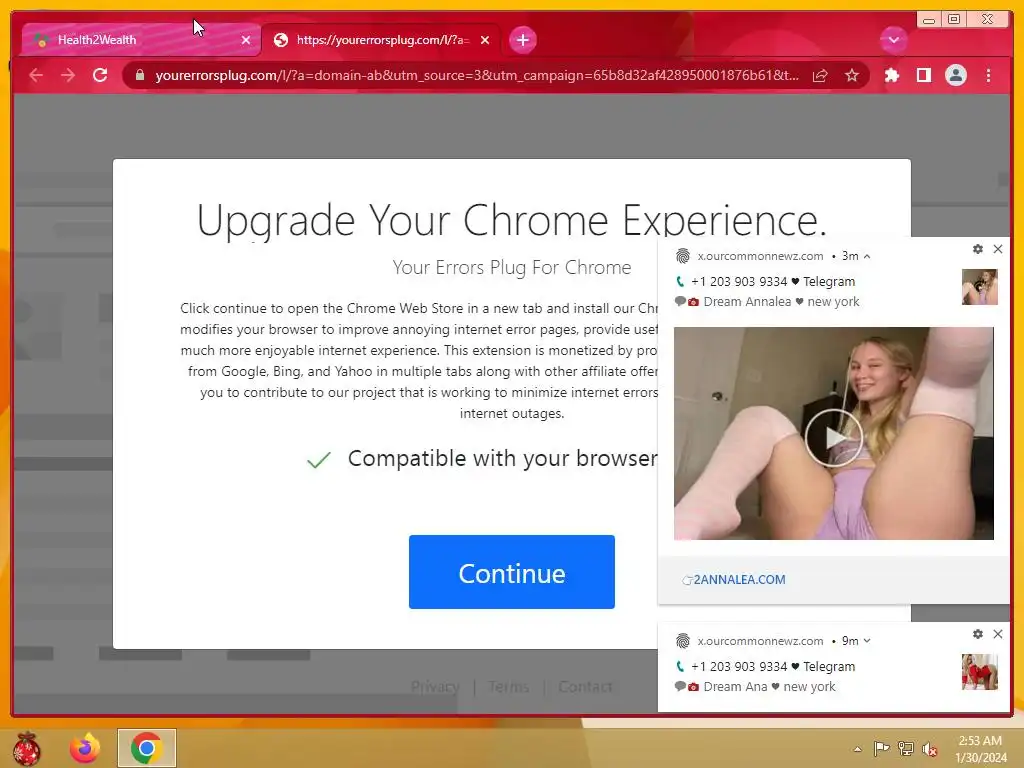This screenshot has height=768, width=1024.
Task: Open the Terms link in footer
Action: (x=508, y=686)
